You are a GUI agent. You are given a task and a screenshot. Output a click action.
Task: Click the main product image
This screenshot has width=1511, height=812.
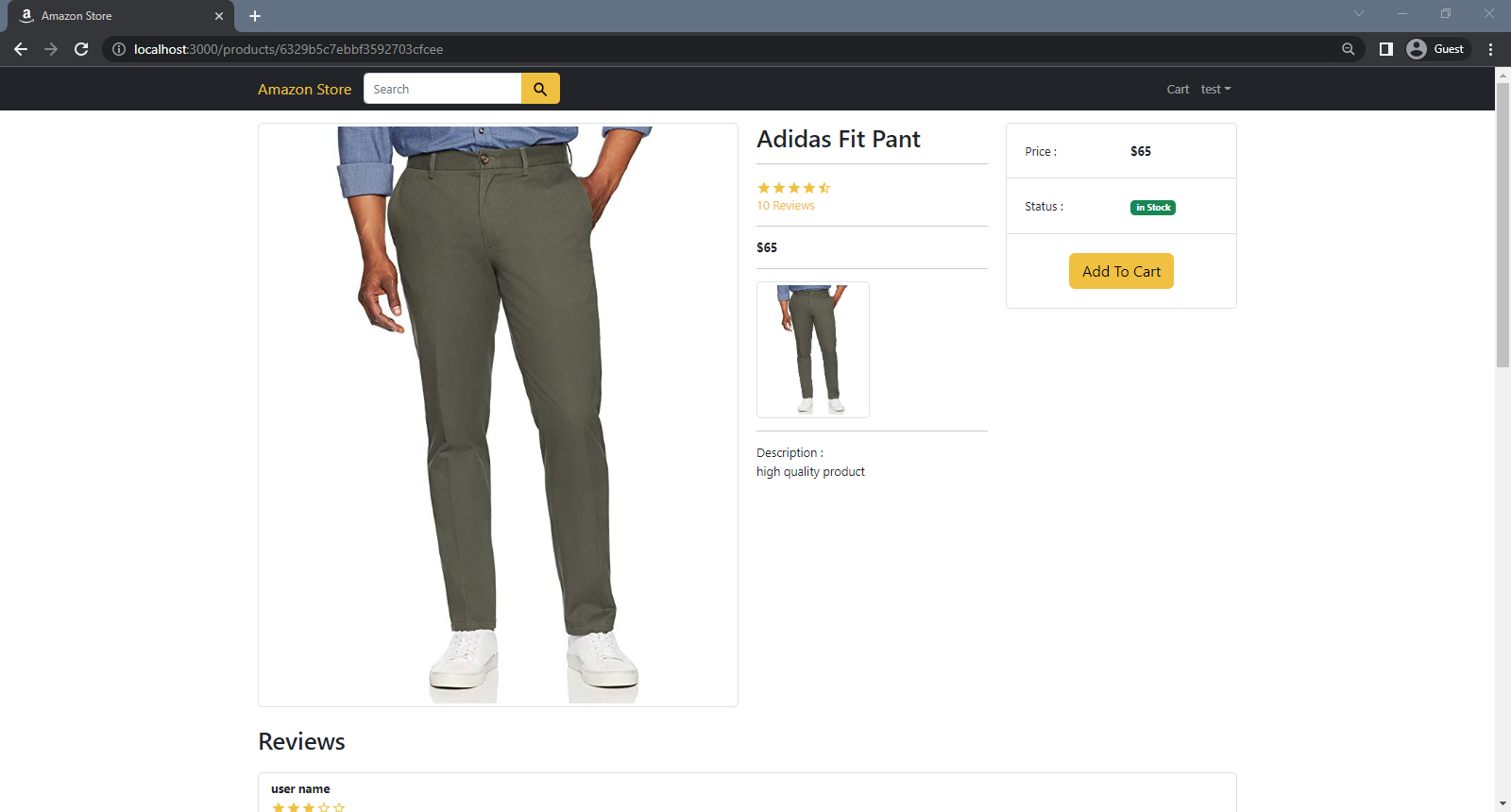(498, 414)
